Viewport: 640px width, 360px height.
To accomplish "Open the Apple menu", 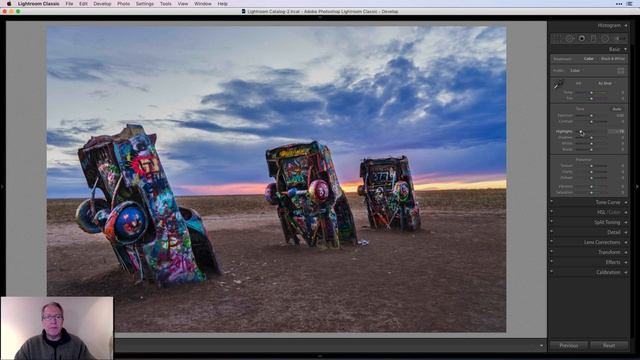I will coord(9,4).
